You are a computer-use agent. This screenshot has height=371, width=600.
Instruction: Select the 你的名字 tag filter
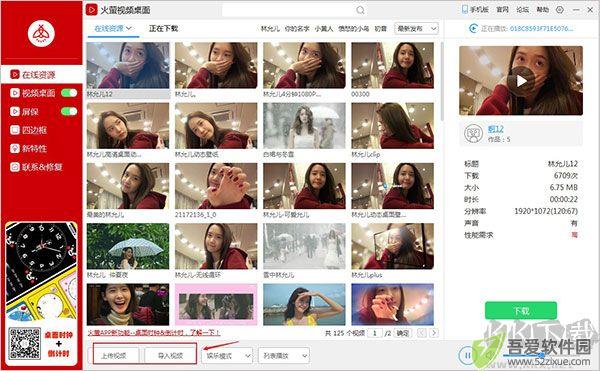297,29
